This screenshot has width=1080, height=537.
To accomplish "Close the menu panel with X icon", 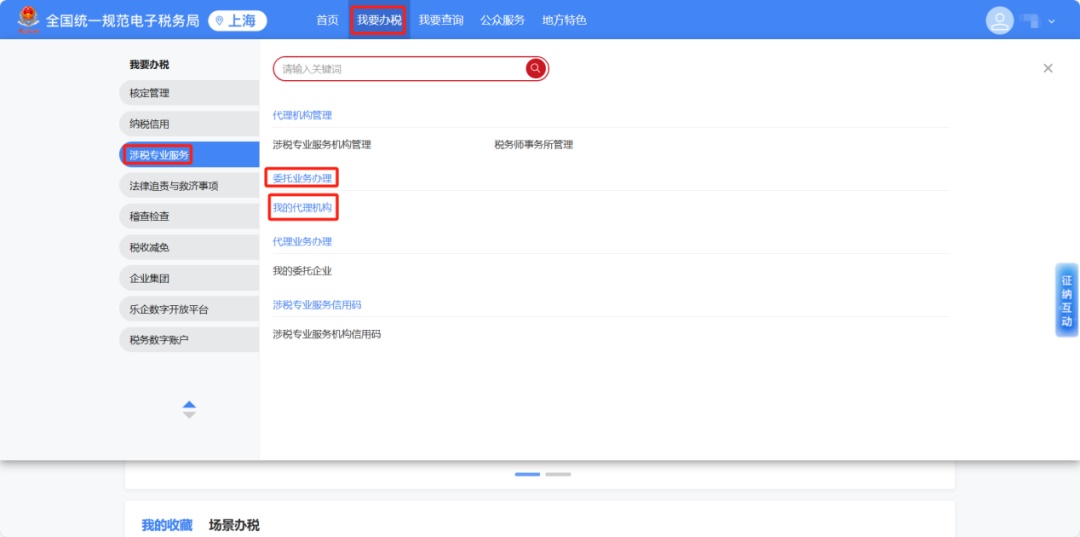I will [x=1048, y=68].
